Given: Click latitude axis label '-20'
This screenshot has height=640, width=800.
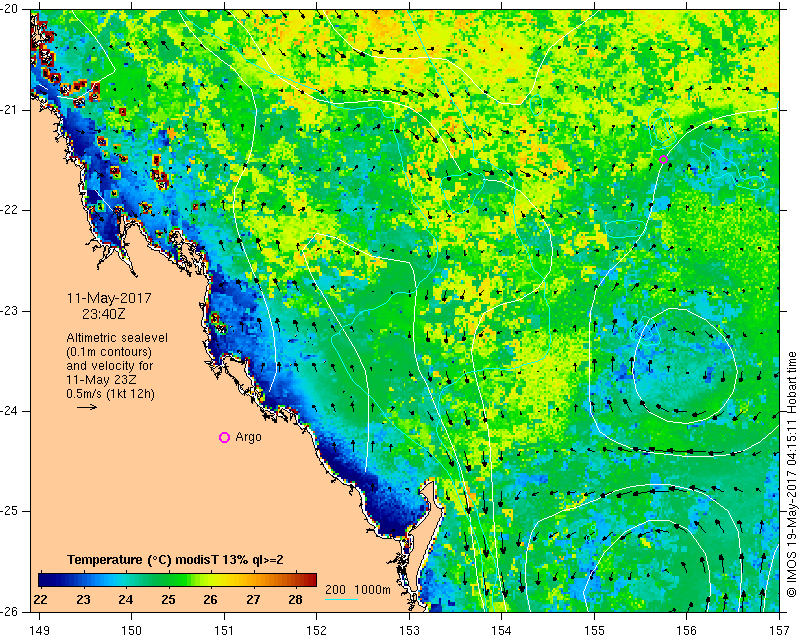Looking at the screenshot, I should [x=10, y=9].
